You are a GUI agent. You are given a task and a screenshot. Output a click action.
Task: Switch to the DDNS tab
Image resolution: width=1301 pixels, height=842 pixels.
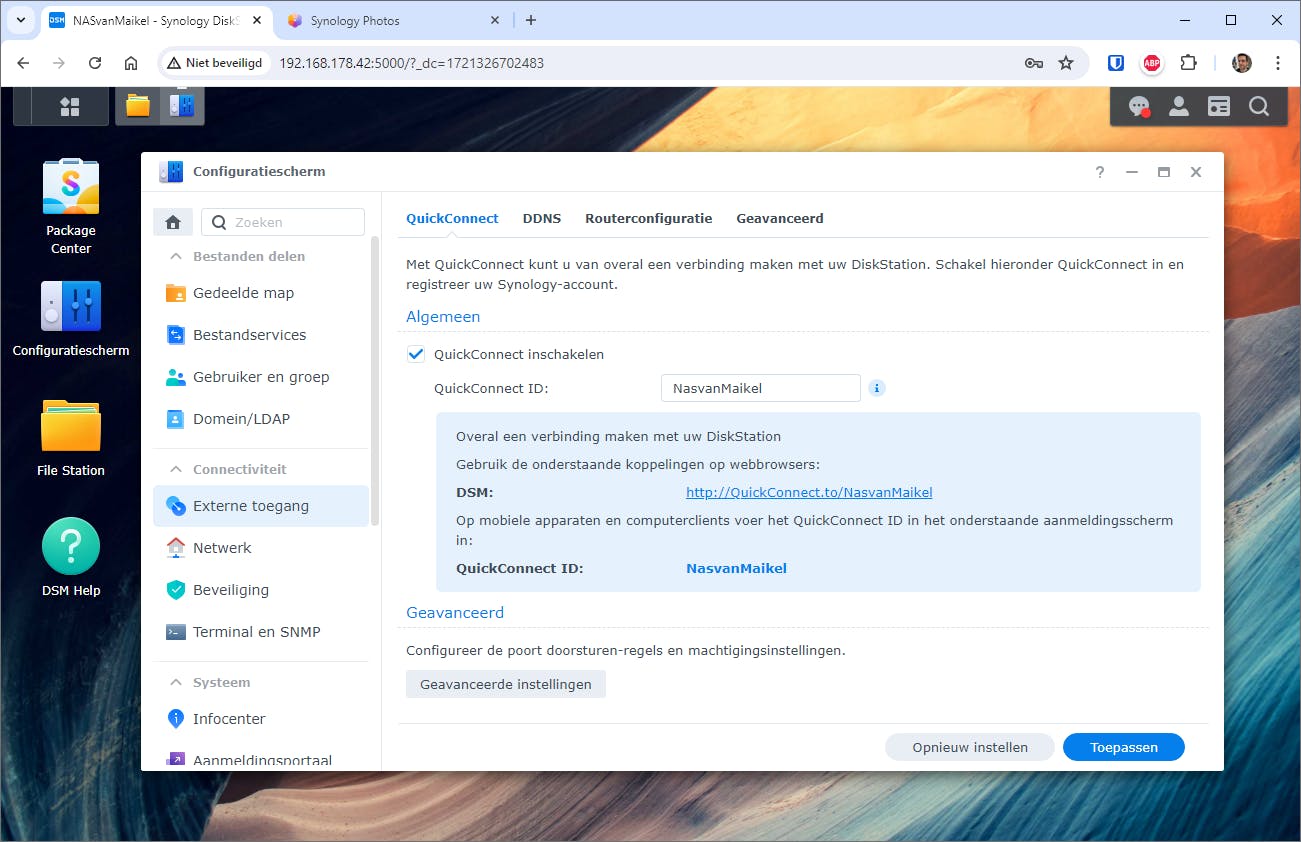pyautogui.click(x=542, y=218)
